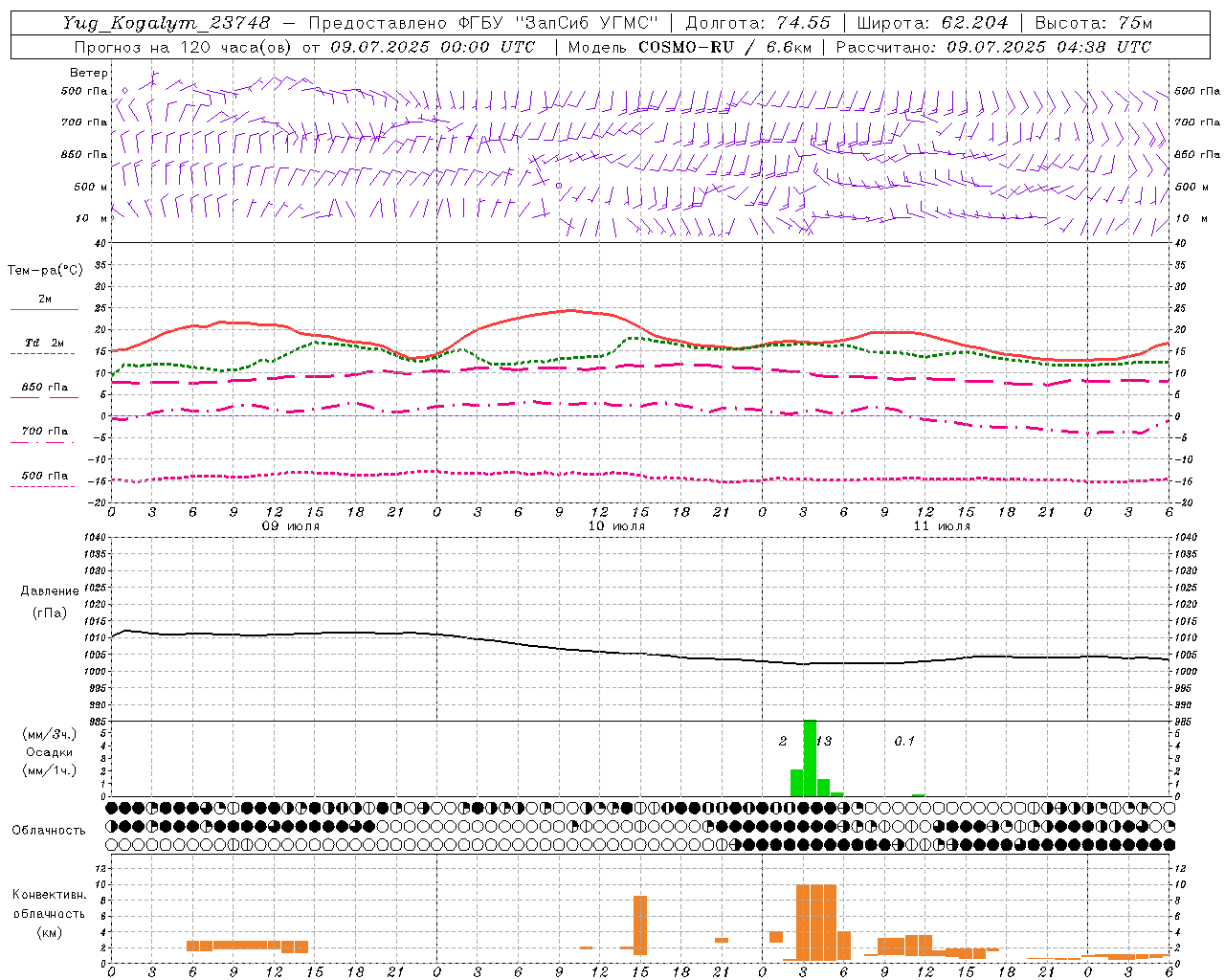Click the Ветер section label
This screenshot has width=1225, height=980.
[x=89, y=73]
